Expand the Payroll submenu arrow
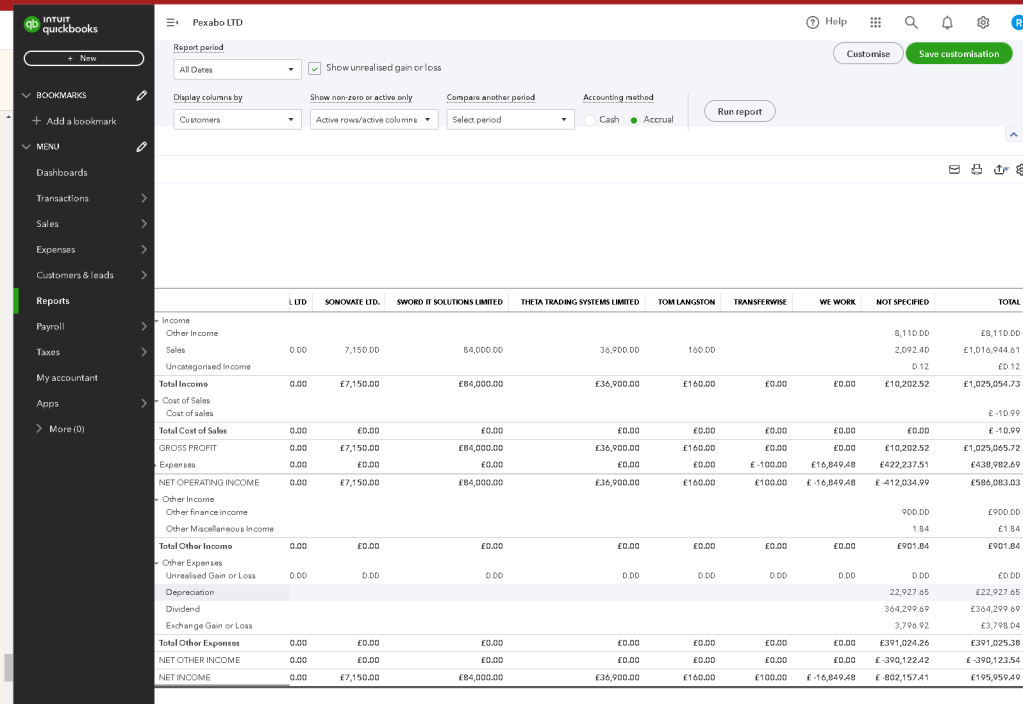The image size is (1023, 704). coord(144,326)
